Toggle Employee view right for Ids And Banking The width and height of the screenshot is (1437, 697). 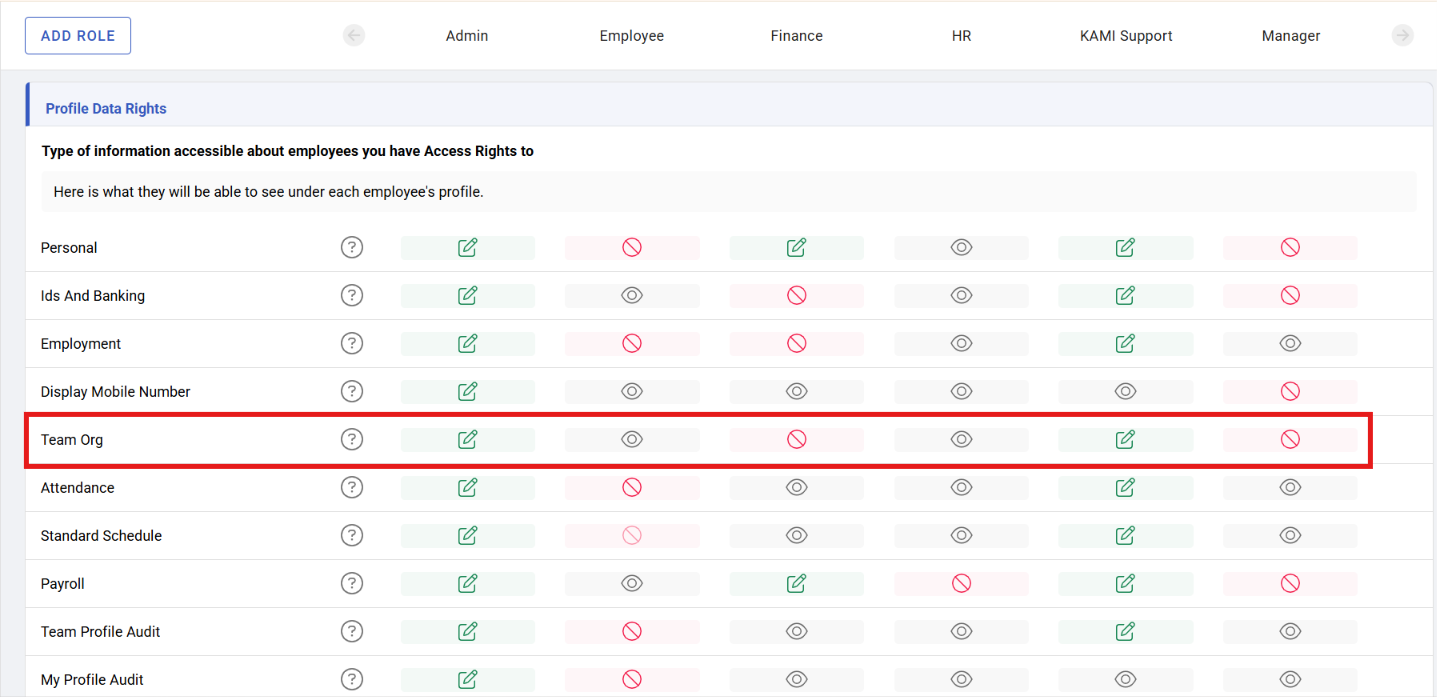pos(632,295)
